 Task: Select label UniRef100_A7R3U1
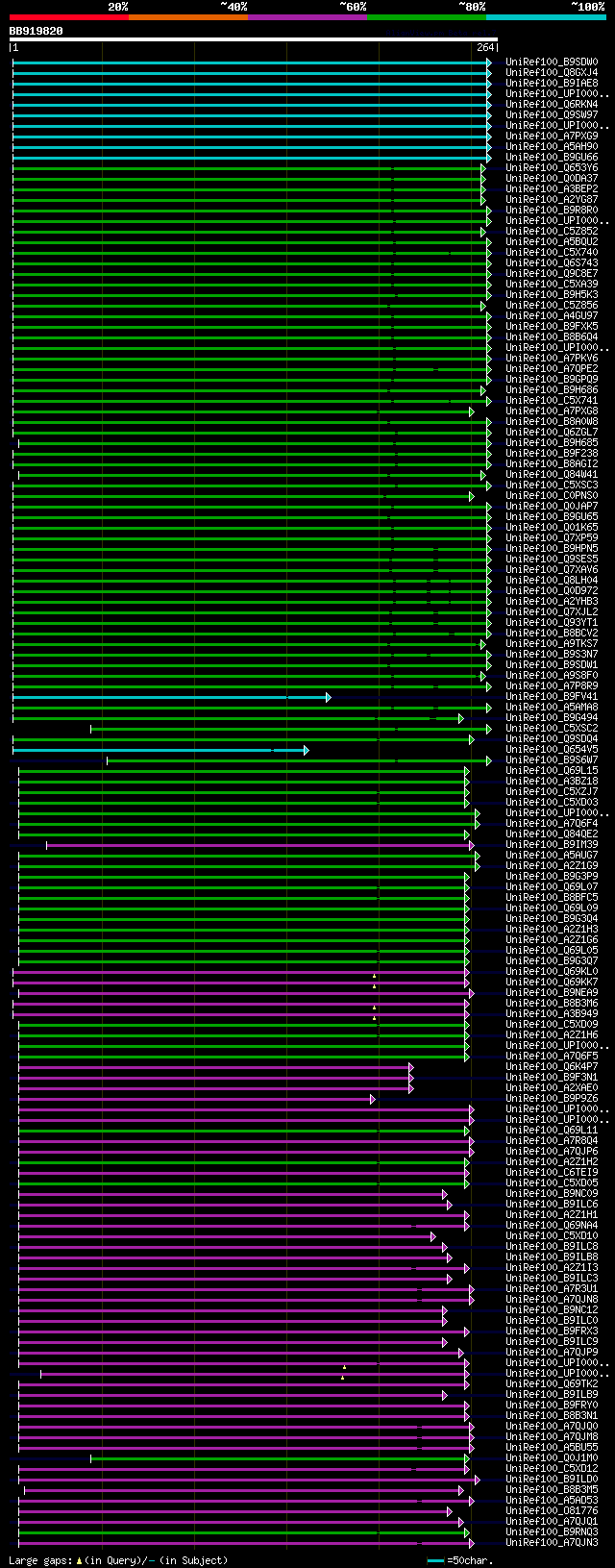(552, 1288)
